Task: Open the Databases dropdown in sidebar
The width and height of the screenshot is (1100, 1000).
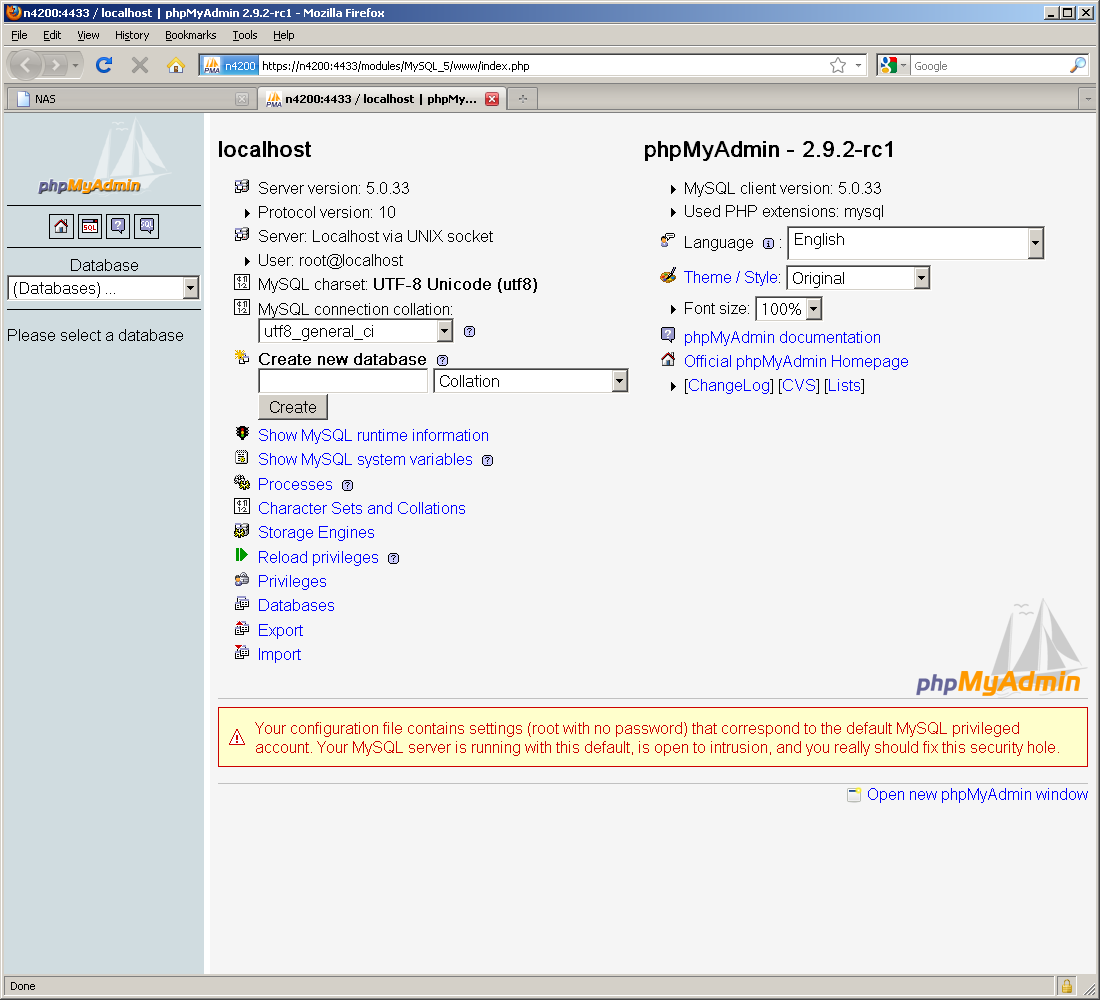Action: point(103,288)
